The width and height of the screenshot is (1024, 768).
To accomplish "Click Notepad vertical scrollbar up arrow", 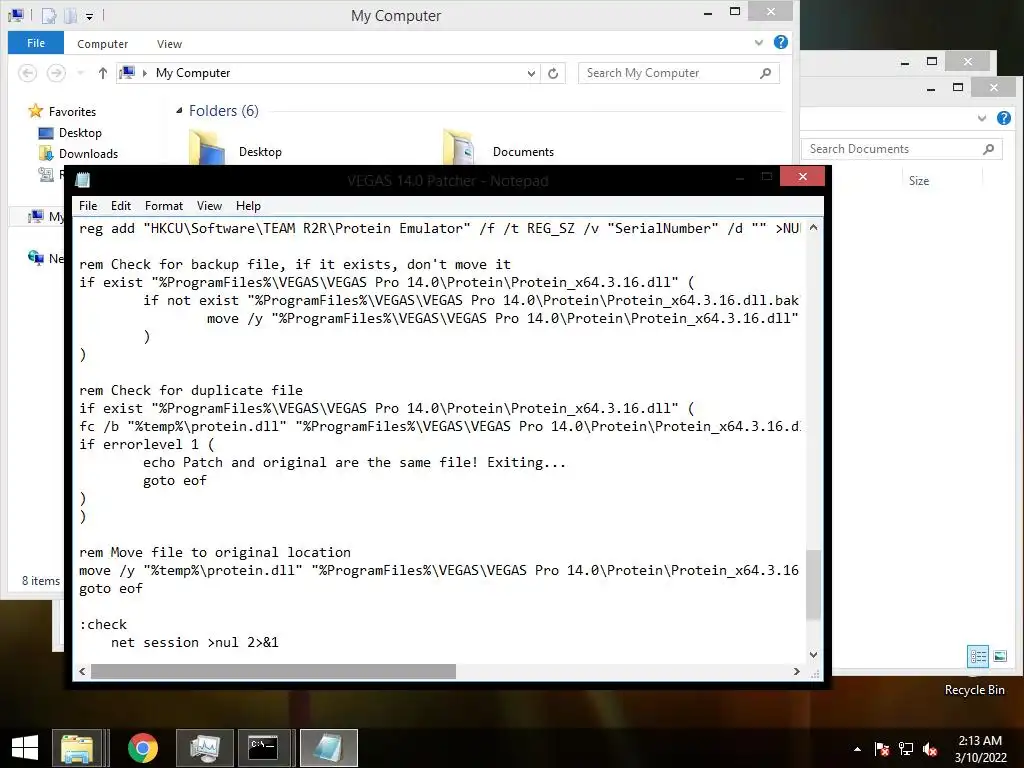I will click(813, 228).
